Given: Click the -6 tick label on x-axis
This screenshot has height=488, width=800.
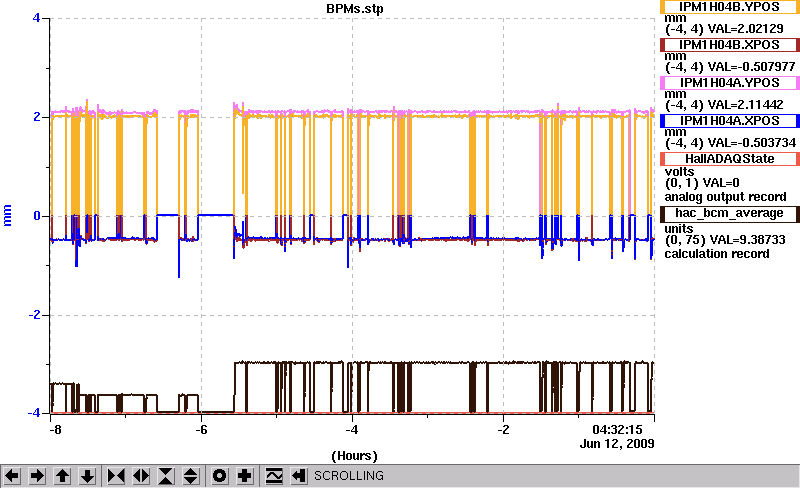Looking at the screenshot, I should (x=202, y=430).
